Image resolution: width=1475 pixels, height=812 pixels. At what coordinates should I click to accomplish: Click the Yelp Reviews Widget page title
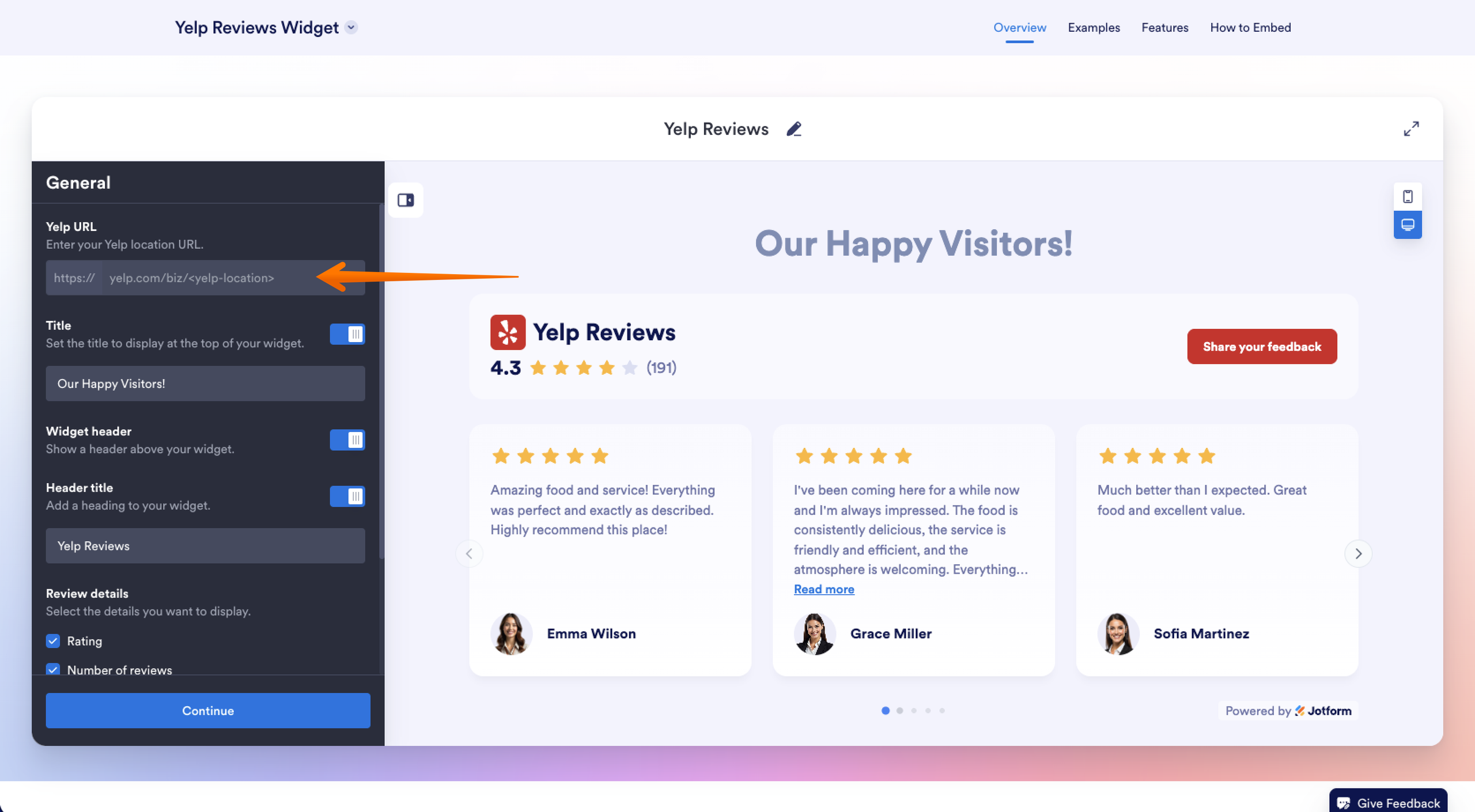(x=256, y=28)
